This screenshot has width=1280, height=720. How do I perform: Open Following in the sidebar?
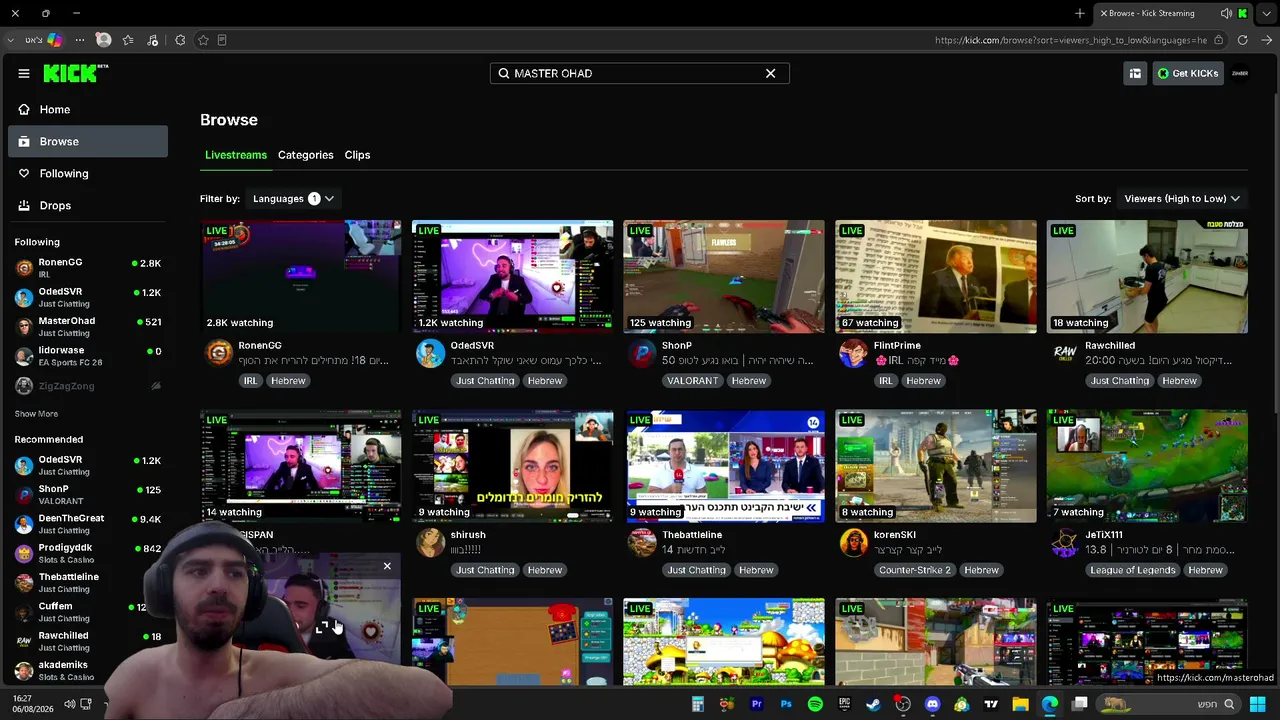pos(88,173)
